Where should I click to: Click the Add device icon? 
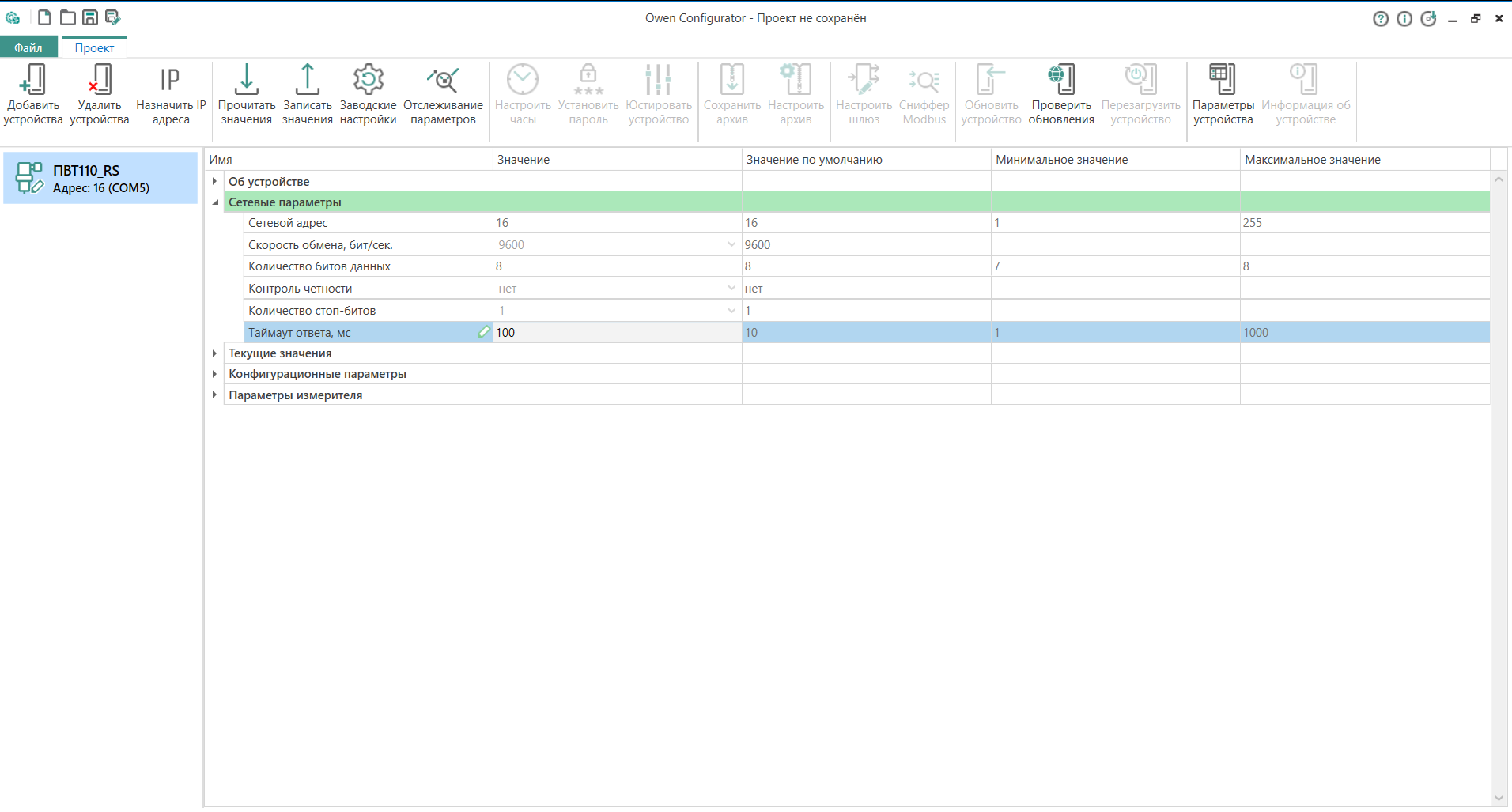32,80
